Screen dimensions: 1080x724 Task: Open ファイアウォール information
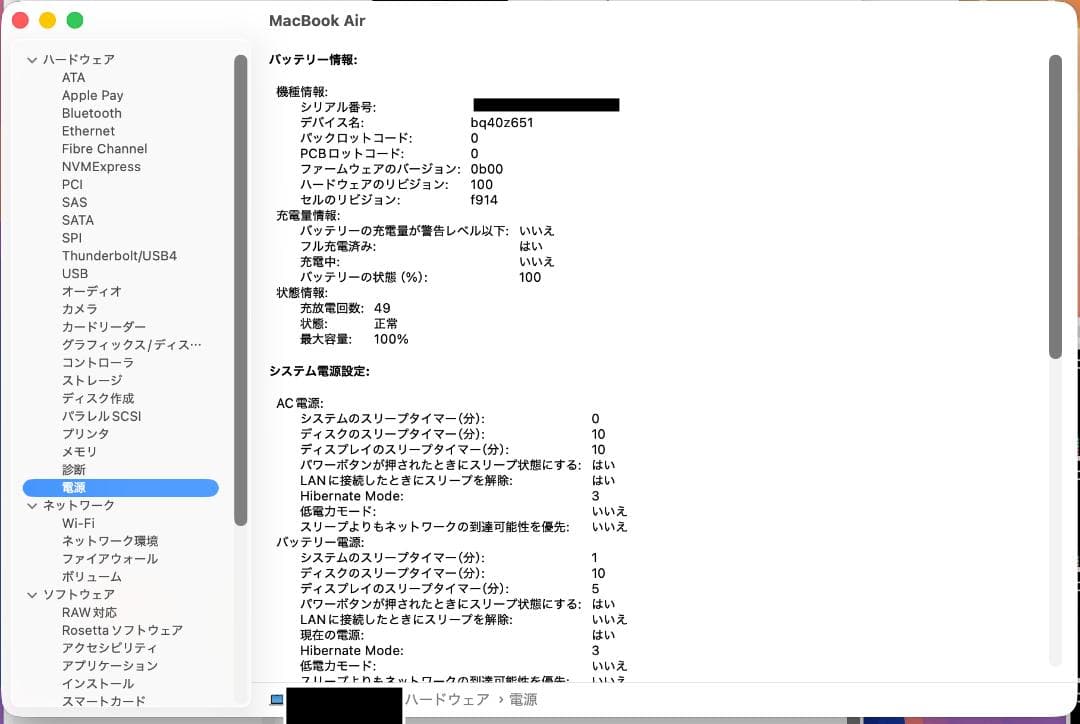click(x=105, y=558)
